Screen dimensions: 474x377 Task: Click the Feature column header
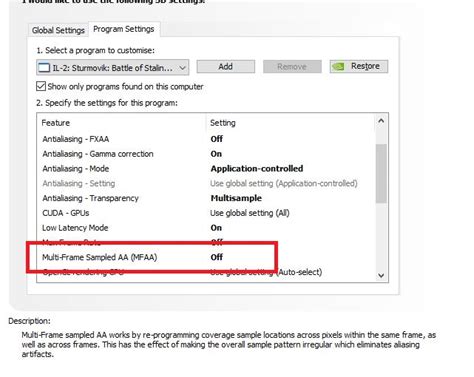coord(56,123)
